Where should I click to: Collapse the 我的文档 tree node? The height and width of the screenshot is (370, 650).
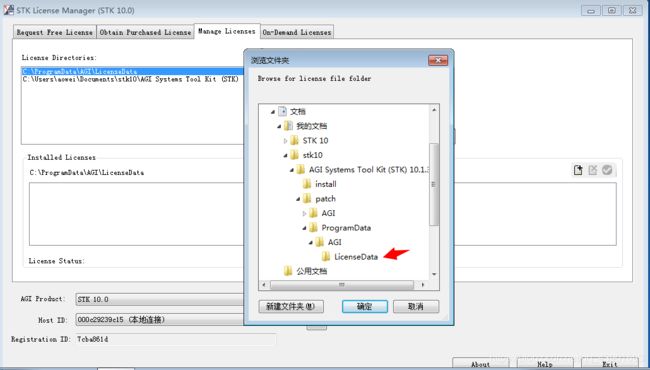(x=279, y=126)
